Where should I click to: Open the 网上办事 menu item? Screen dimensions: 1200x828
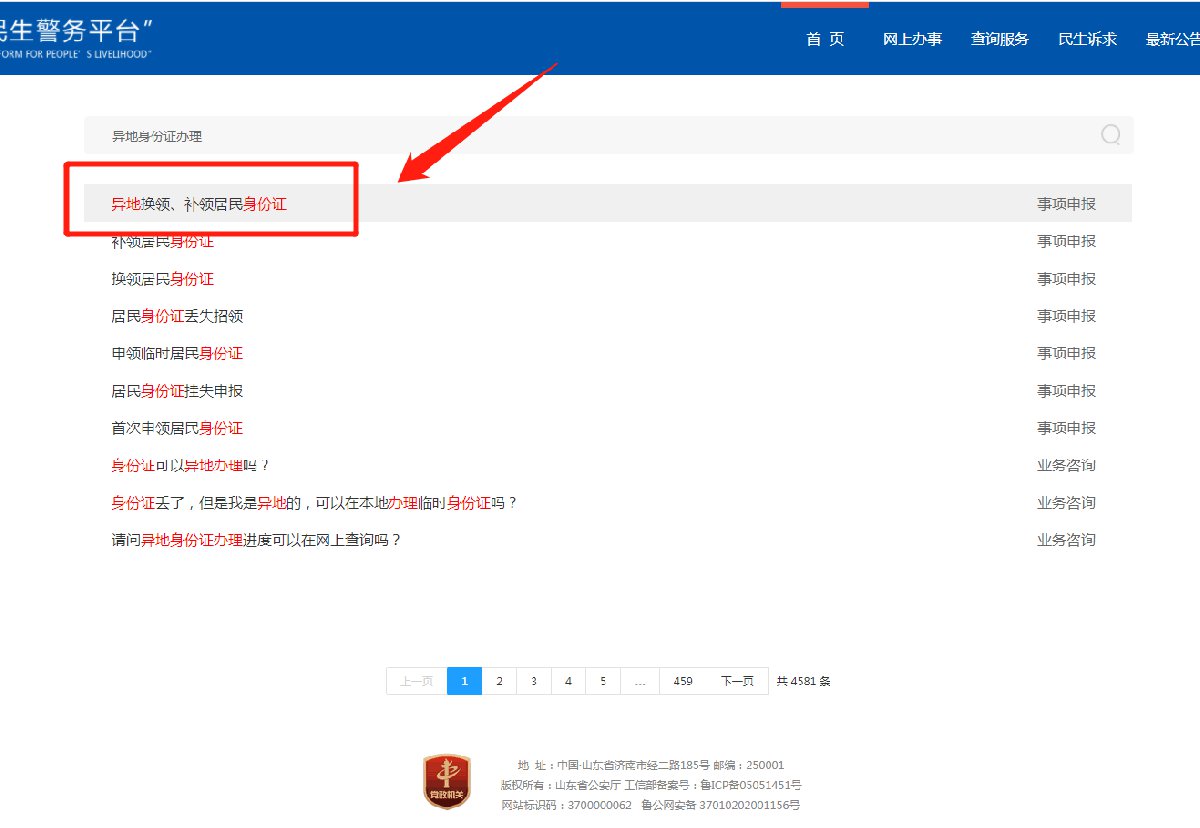912,40
